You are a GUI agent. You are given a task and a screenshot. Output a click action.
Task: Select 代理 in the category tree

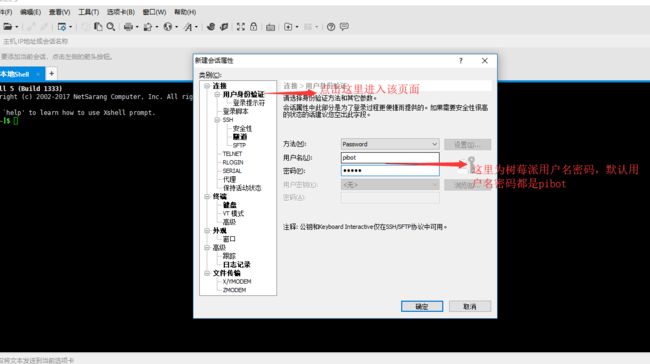click(x=229, y=180)
